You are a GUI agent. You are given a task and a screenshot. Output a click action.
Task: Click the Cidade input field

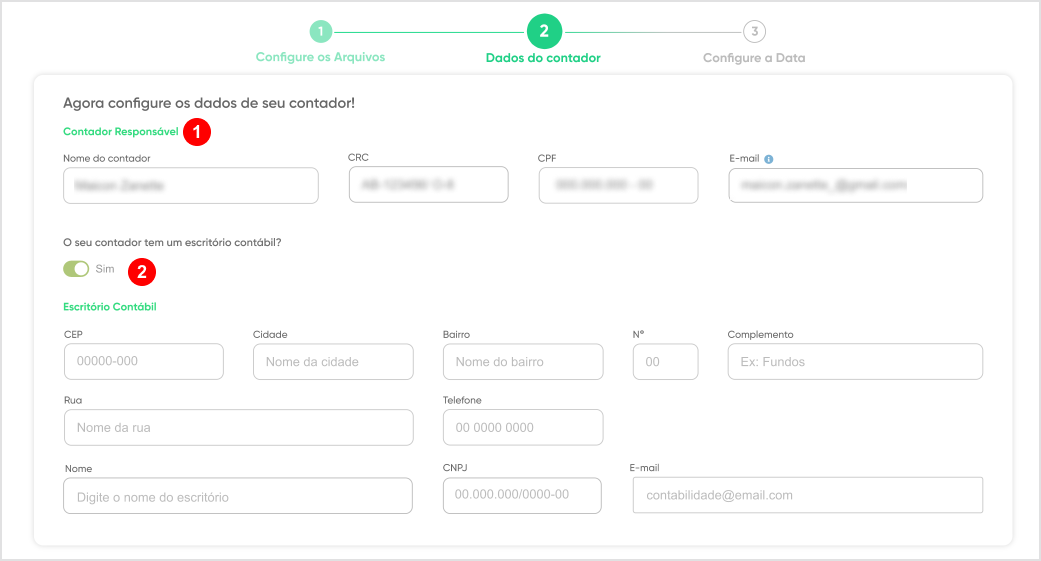pyautogui.click(x=333, y=362)
